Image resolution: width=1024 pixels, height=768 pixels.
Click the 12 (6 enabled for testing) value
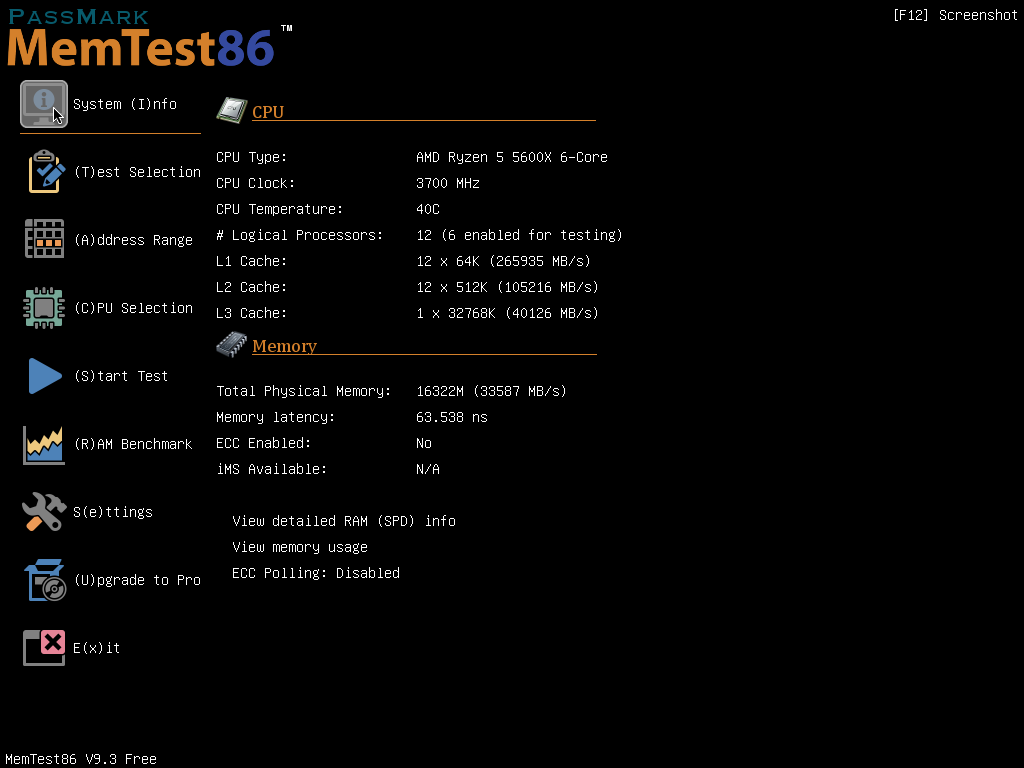pos(520,235)
